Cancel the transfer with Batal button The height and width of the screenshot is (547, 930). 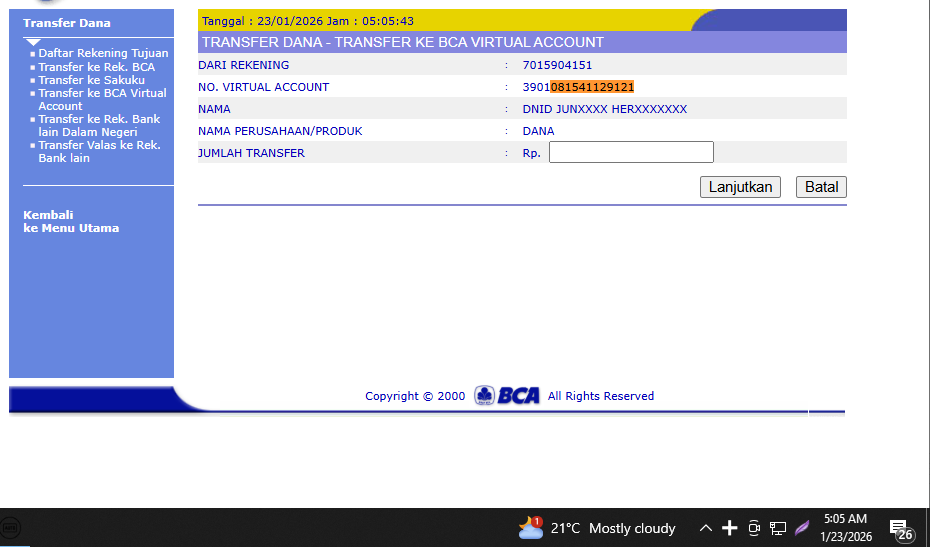[x=821, y=187]
